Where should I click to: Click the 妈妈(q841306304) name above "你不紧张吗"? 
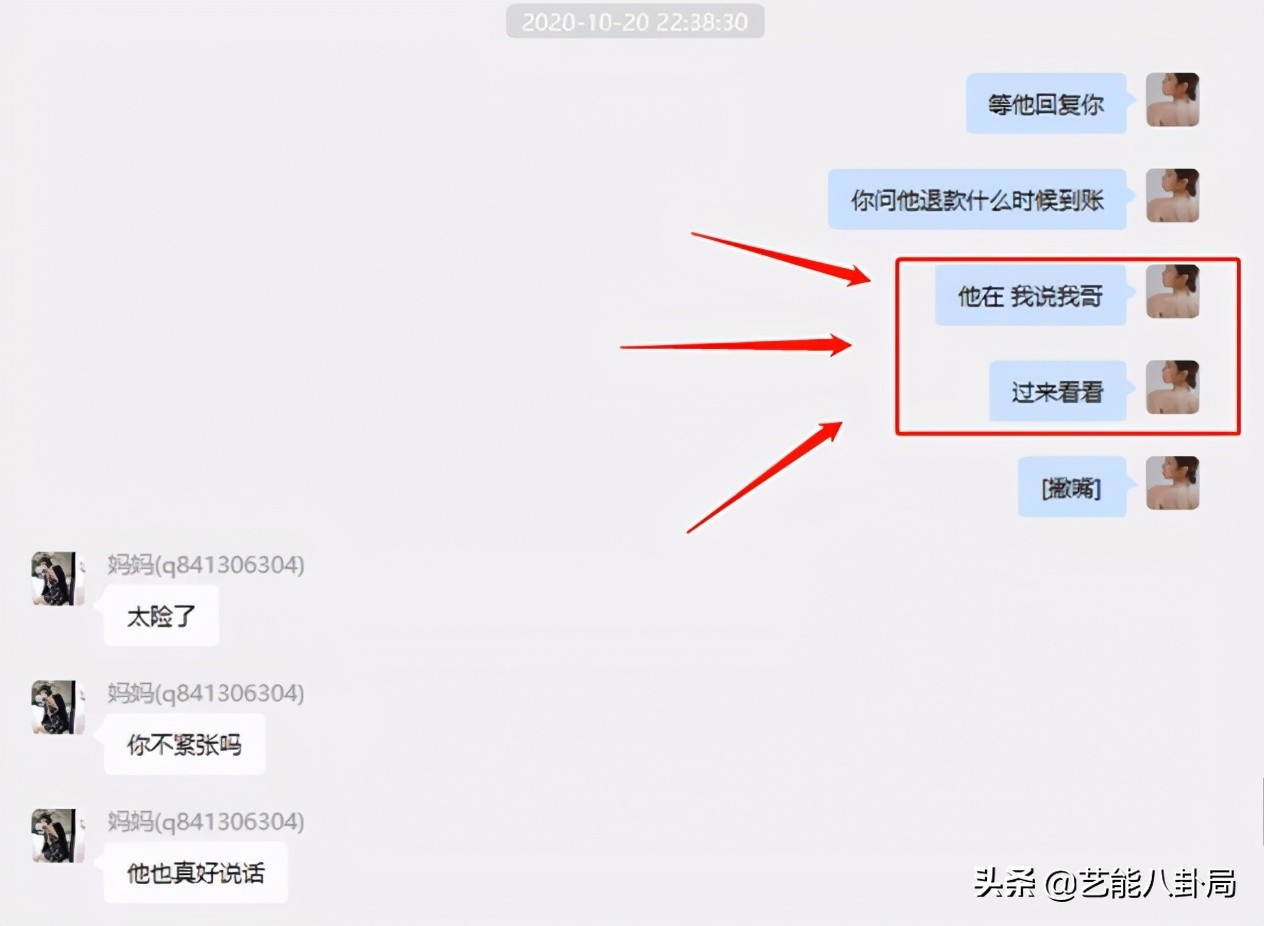pyautogui.click(x=206, y=693)
